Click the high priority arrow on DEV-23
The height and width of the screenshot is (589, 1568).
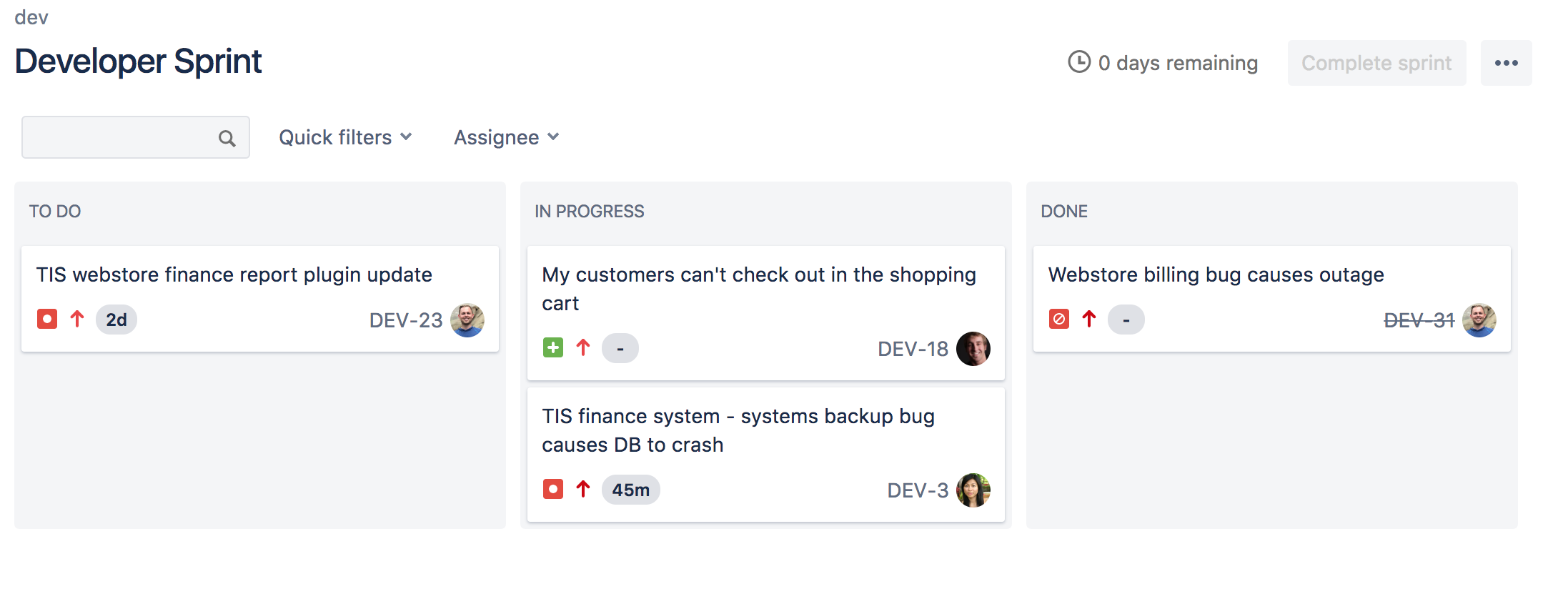(77, 319)
